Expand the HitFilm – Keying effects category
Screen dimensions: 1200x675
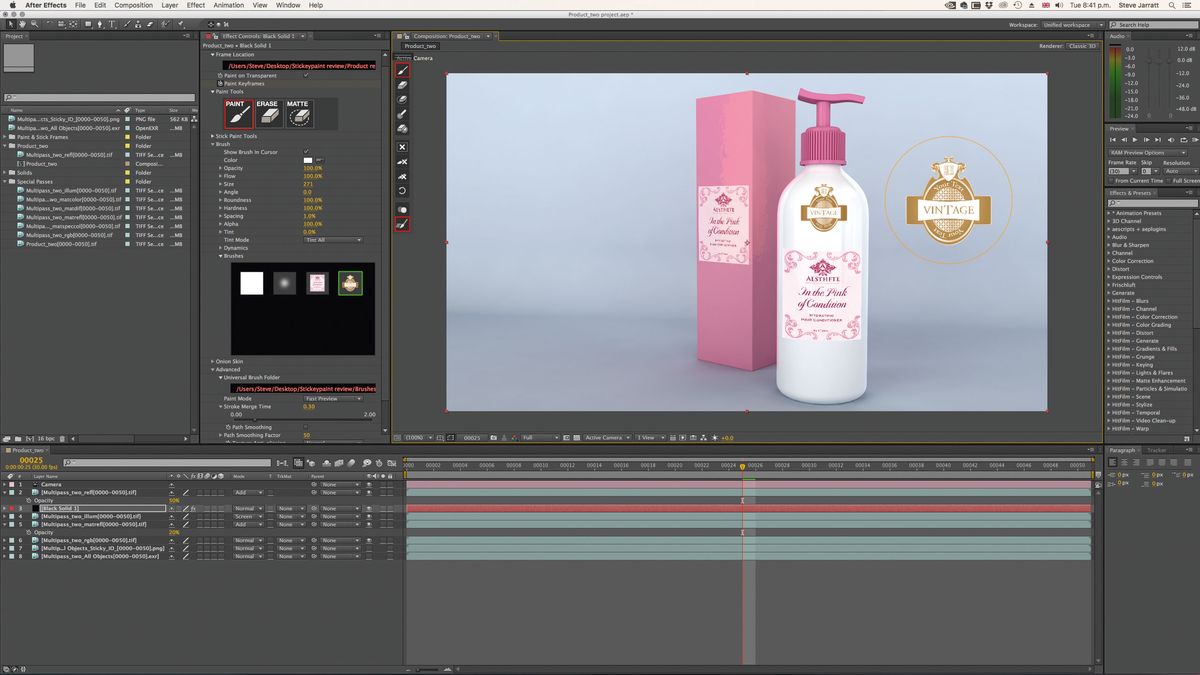(1110, 365)
